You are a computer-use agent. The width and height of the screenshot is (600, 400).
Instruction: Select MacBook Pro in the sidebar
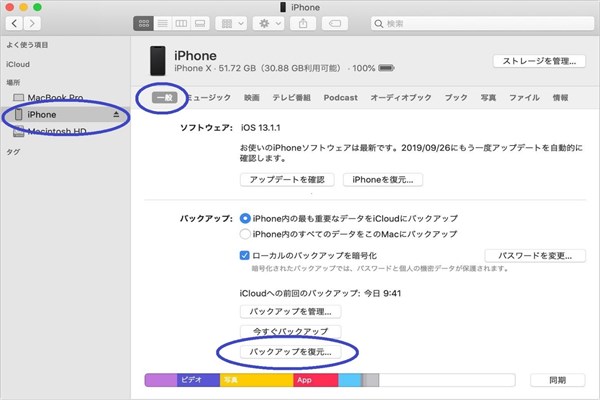pyautogui.click(x=55, y=98)
